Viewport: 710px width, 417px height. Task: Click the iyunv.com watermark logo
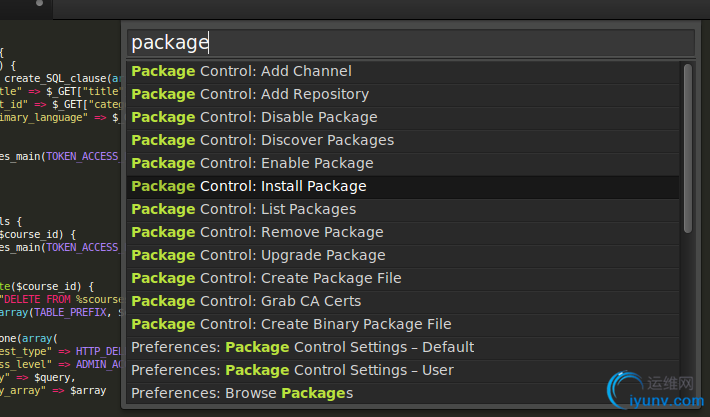656,390
